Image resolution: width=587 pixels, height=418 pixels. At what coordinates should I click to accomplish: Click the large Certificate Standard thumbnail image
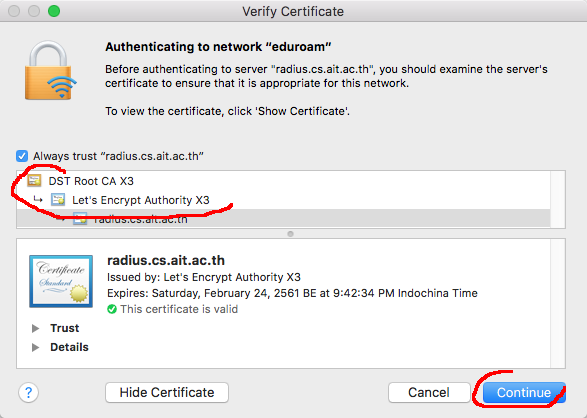click(61, 281)
